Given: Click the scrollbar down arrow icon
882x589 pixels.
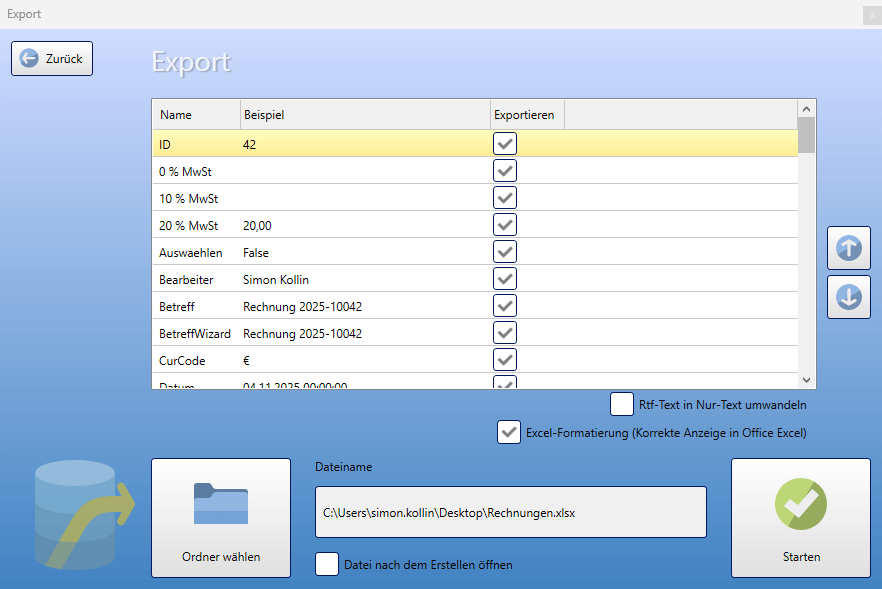Looking at the screenshot, I should [806, 379].
